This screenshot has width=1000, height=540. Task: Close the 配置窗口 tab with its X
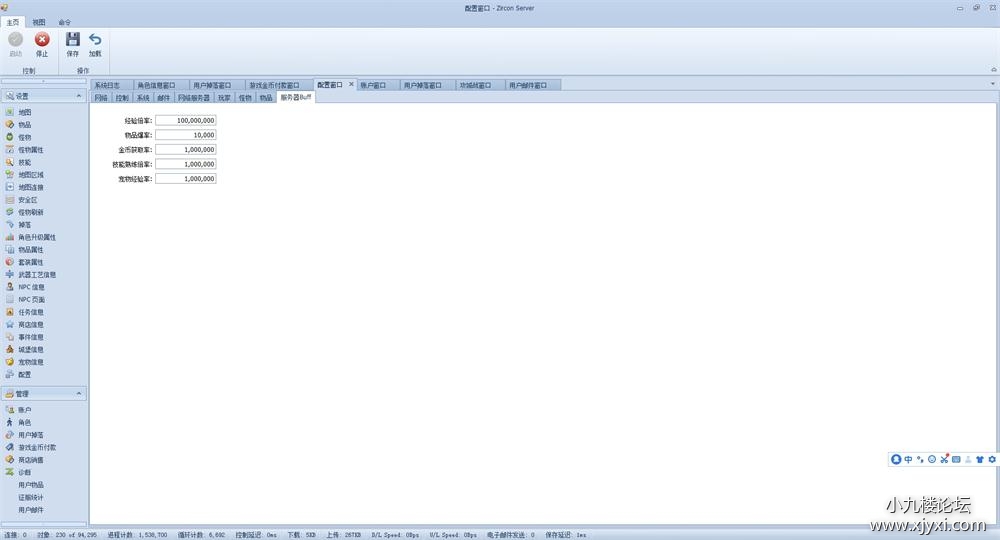coord(351,85)
